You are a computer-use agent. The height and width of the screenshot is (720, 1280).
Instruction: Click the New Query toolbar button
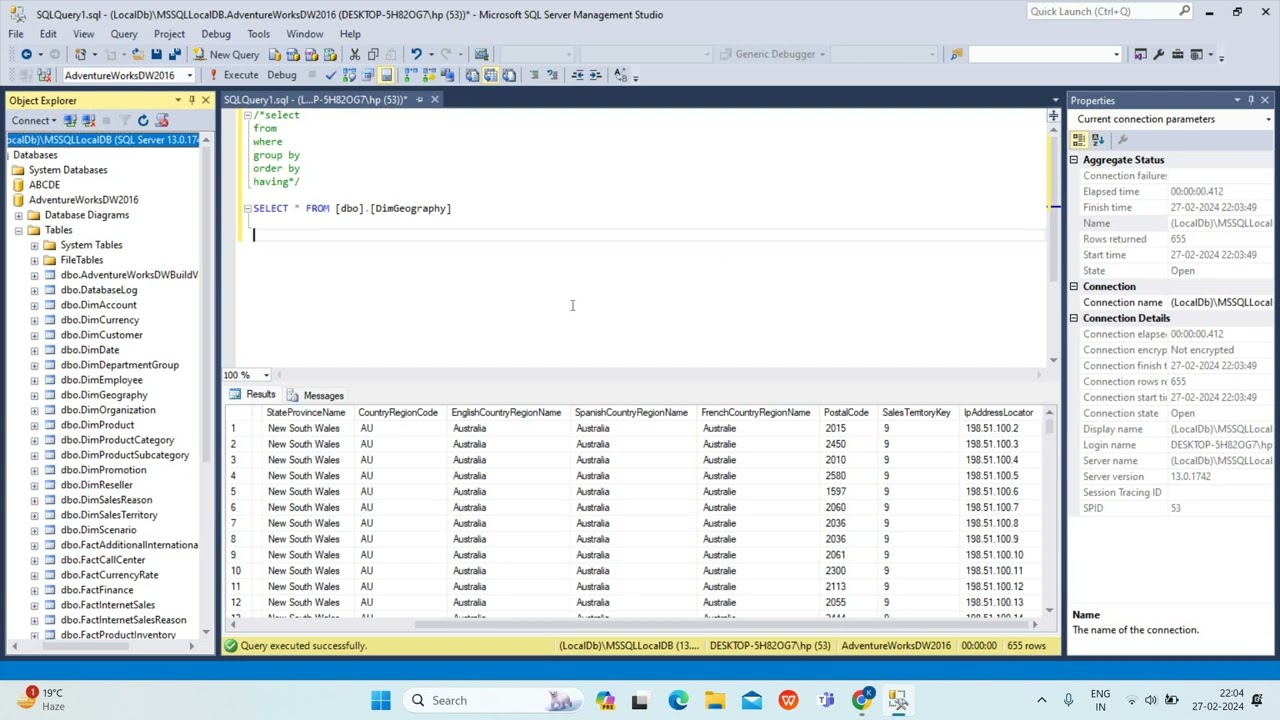click(x=226, y=54)
